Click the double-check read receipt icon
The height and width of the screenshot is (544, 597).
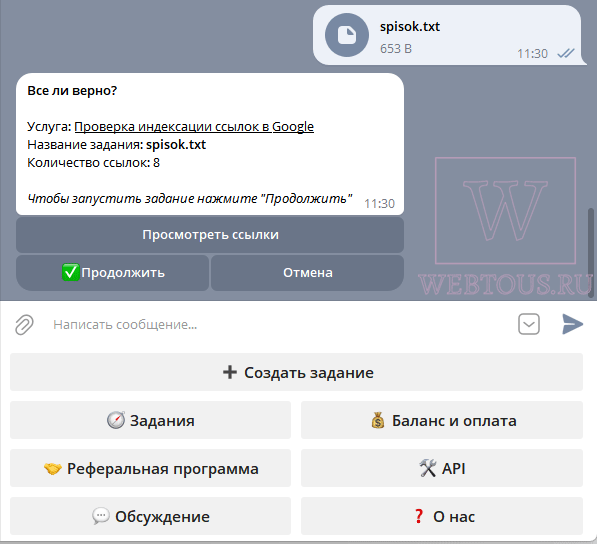(x=566, y=53)
